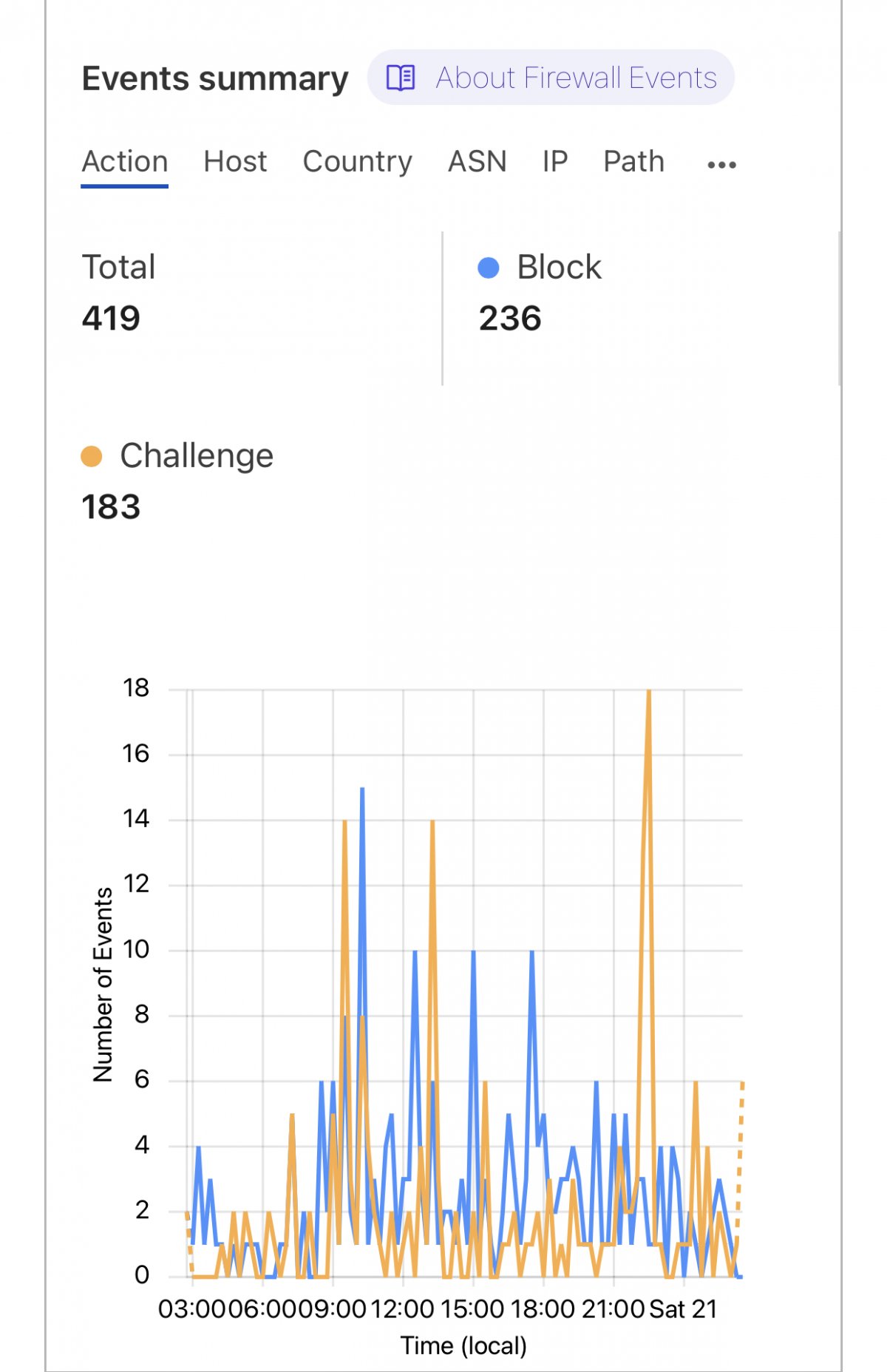This screenshot has height=1372, width=887.
Task: Open the Path tab
Action: pyautogui.click(x=633, y=162)
